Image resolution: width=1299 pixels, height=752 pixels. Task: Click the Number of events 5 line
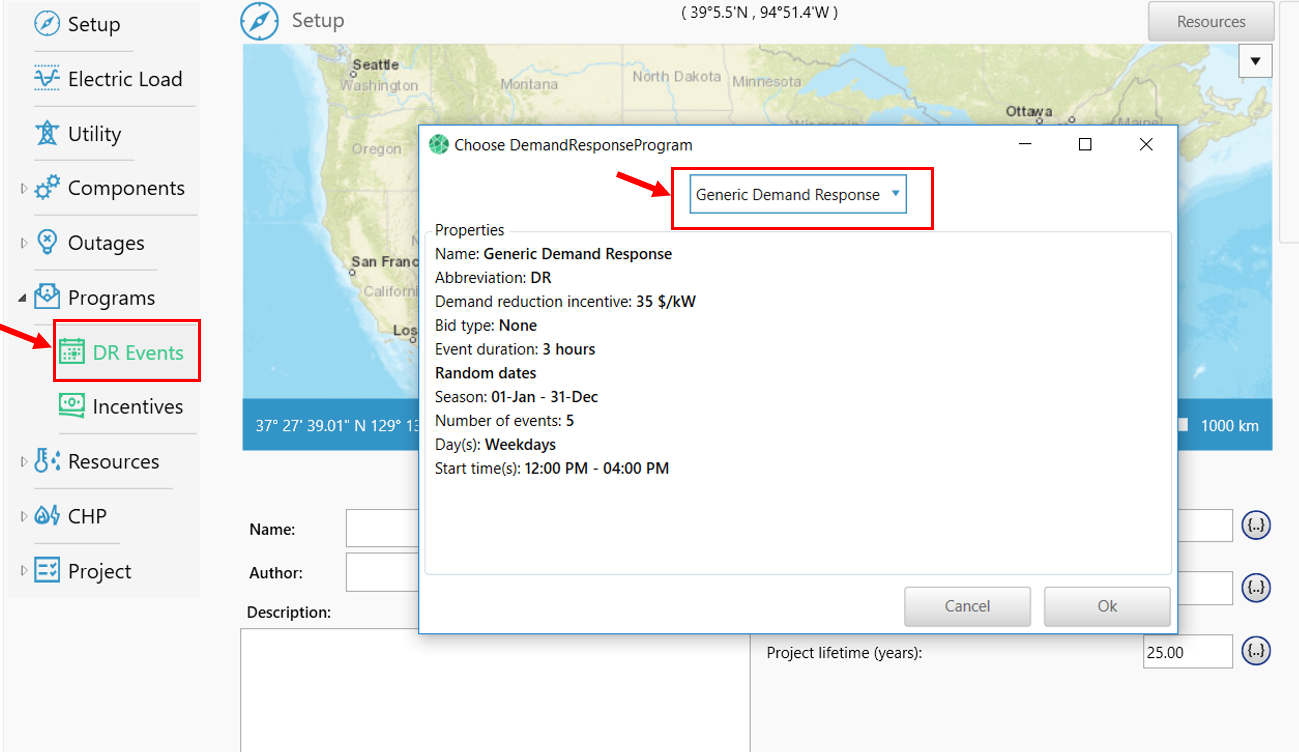coord(504,421)
